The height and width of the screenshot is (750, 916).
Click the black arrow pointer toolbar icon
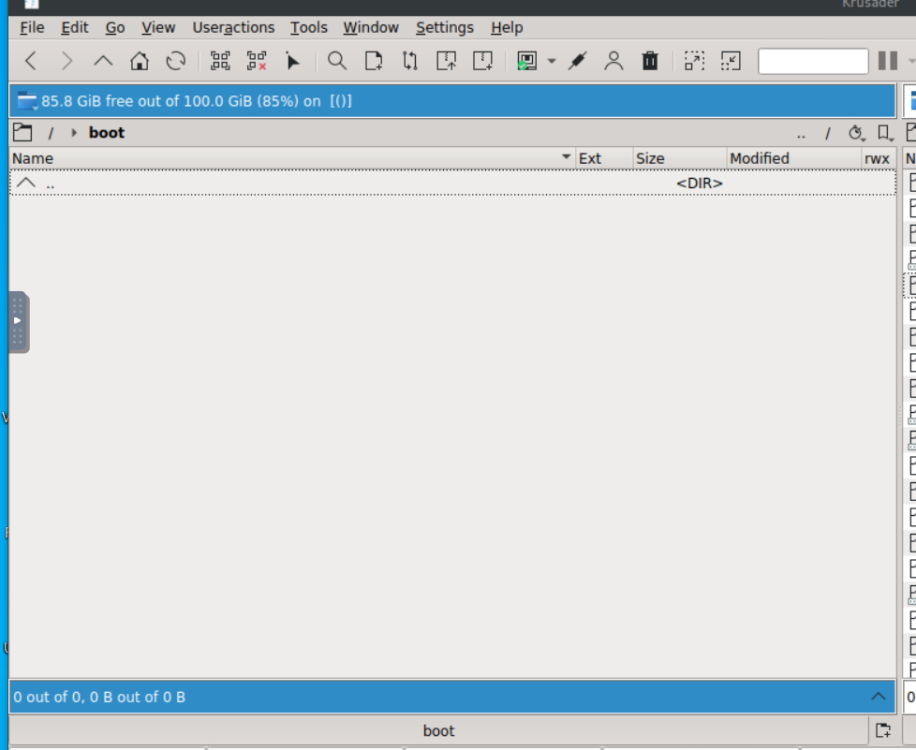point(292,61)
